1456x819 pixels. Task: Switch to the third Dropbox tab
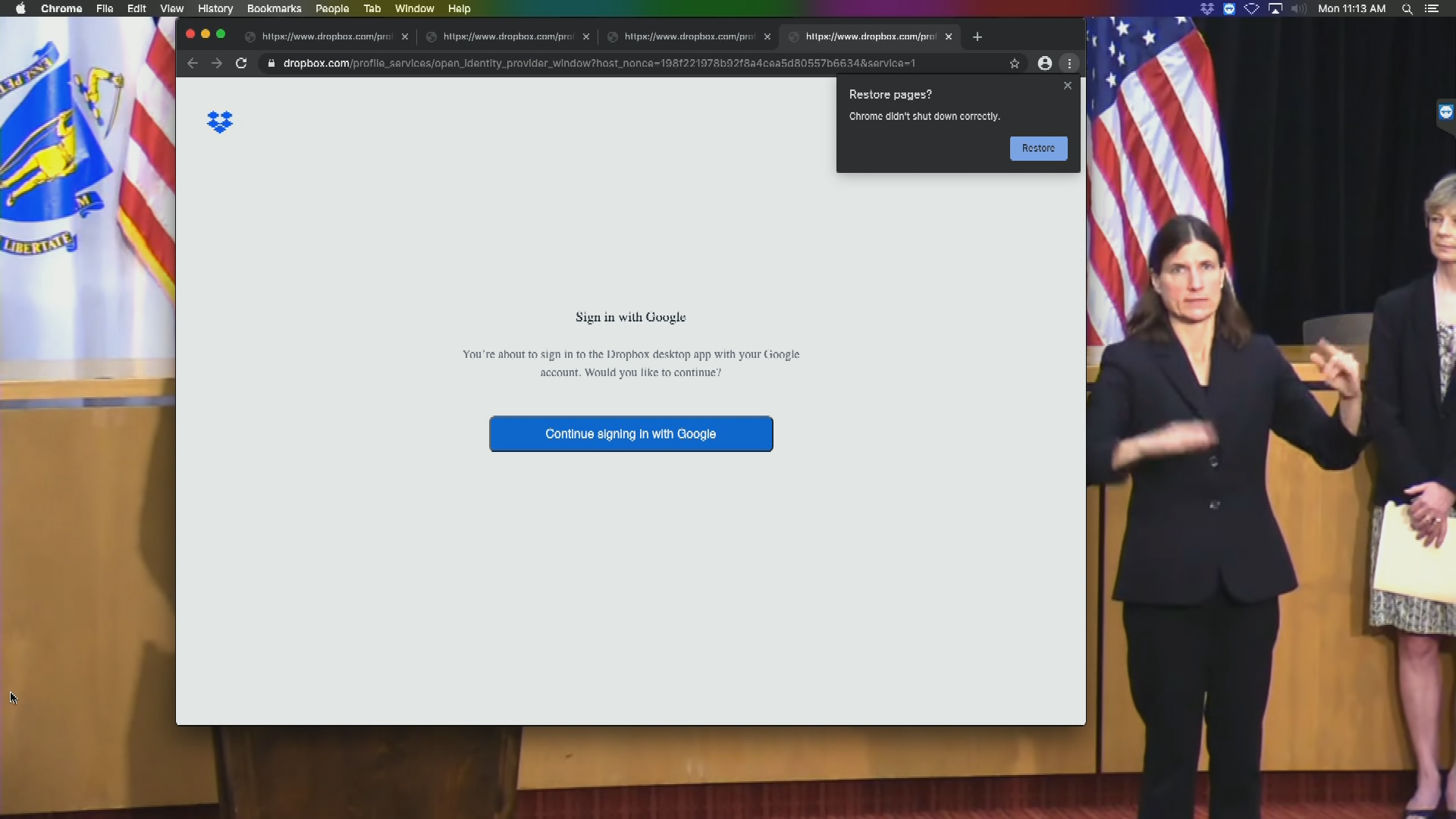tap(689, 36)
